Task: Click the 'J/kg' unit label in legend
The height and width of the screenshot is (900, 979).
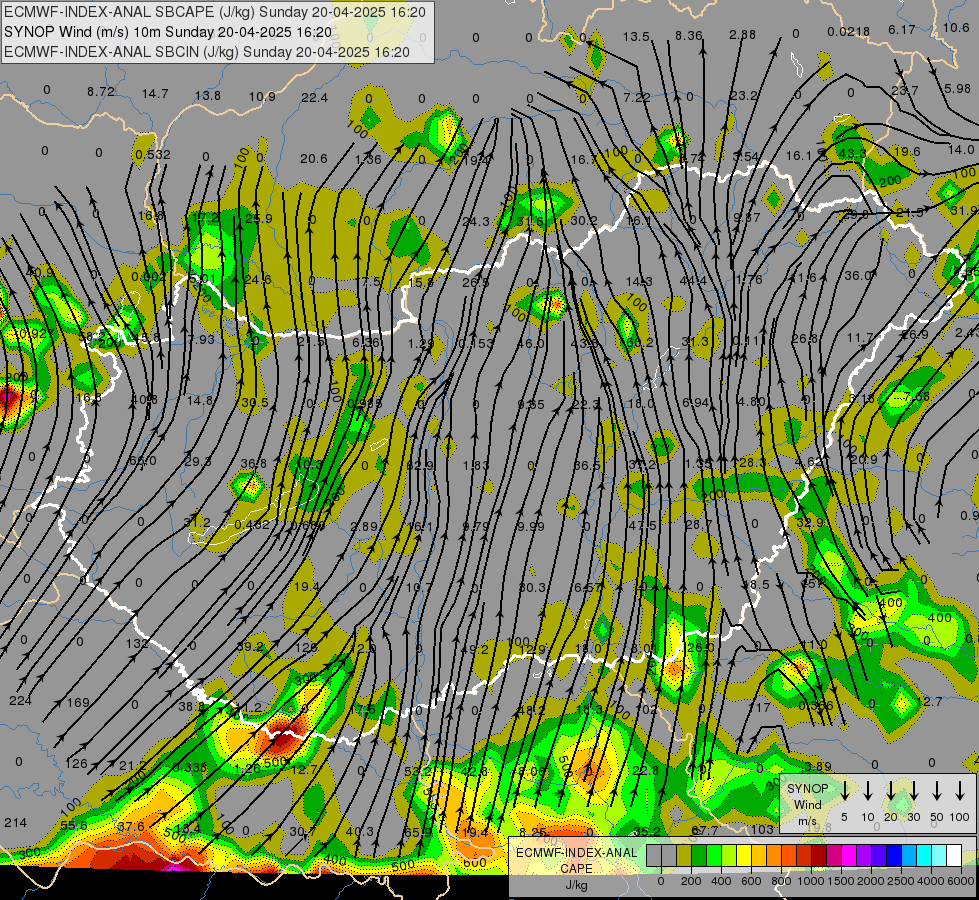Action: [576, 885]
